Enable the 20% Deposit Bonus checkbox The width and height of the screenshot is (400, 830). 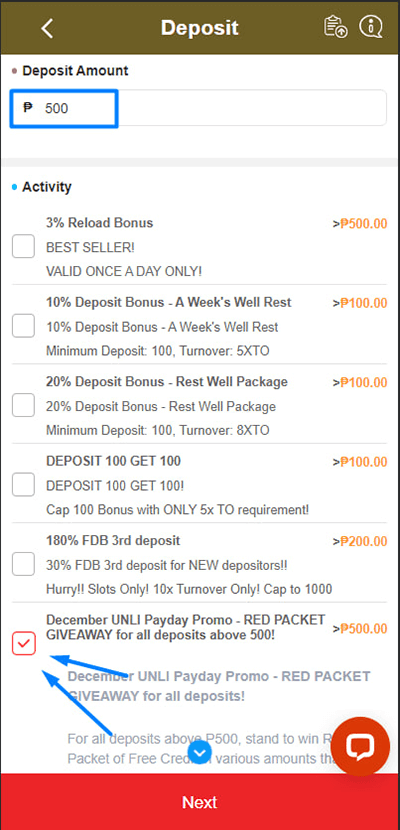(x=24, y=405)
